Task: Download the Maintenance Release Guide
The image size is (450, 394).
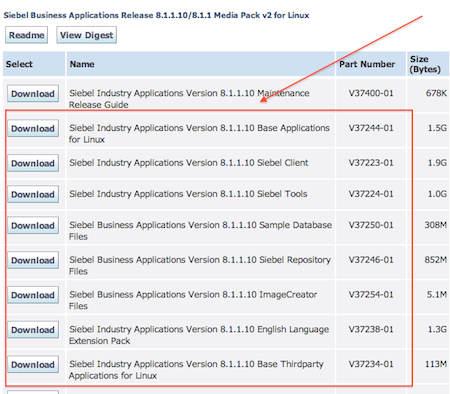Action: pyautogui.click(x=33, y=94)
